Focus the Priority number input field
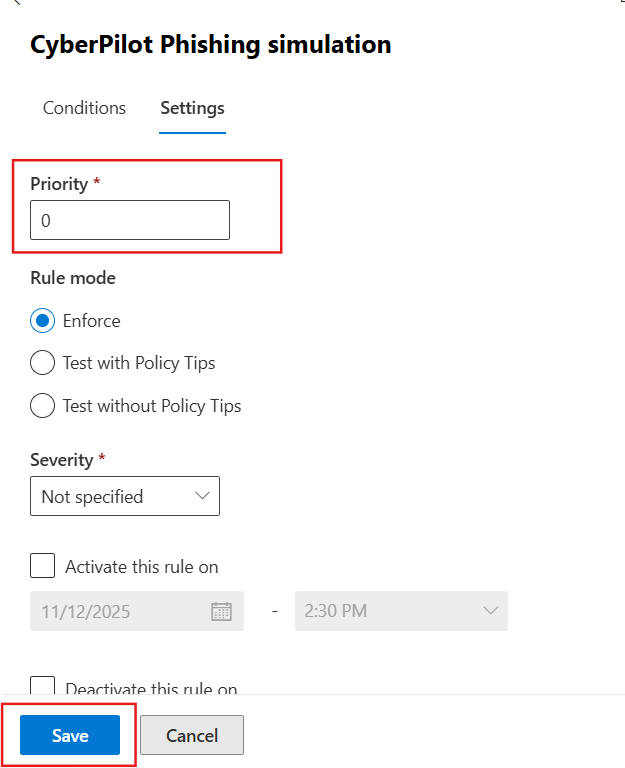This screenshot has width=625, height=768. [130, 220]
